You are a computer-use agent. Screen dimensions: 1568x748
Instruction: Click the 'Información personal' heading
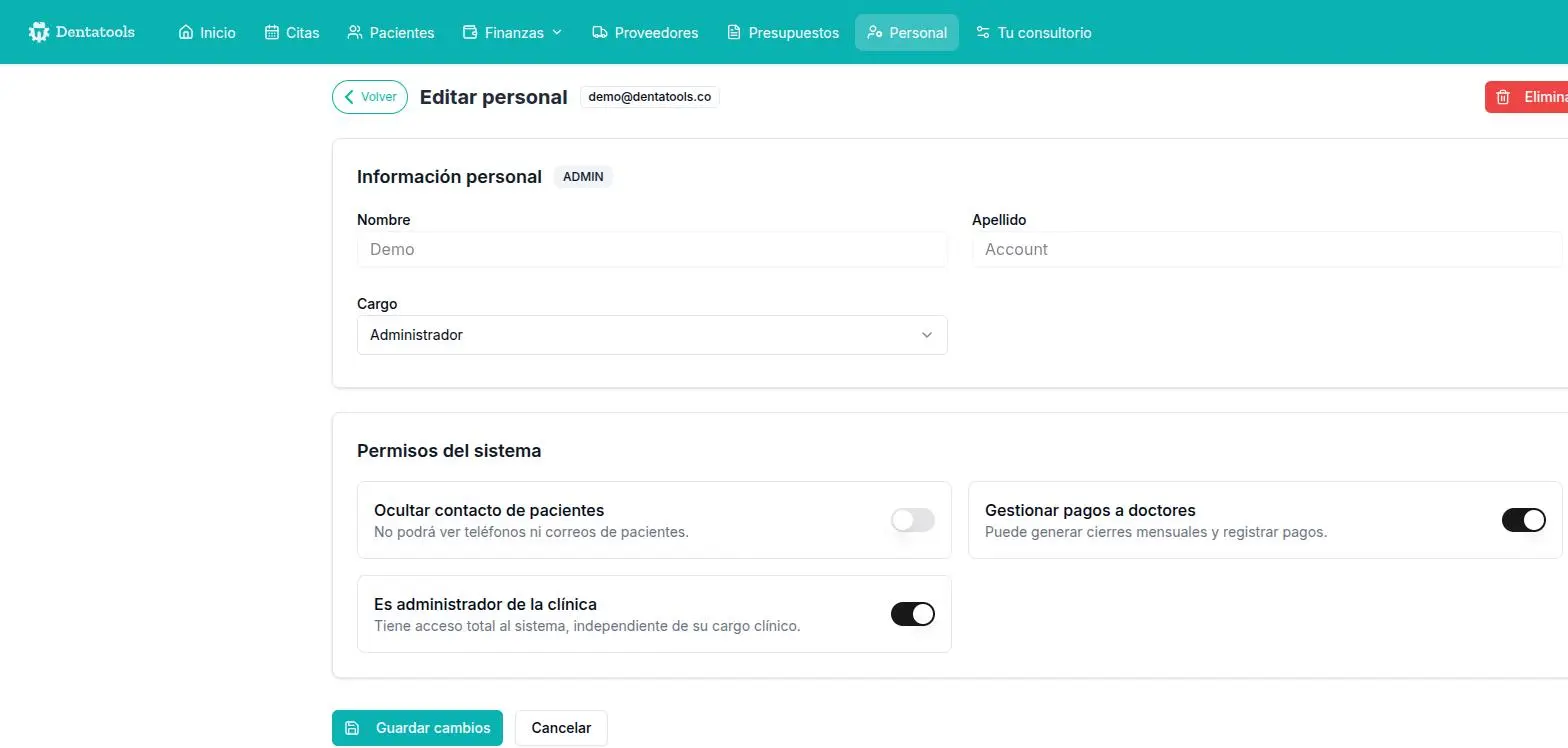pyautogui.click(x=449, y=177)
